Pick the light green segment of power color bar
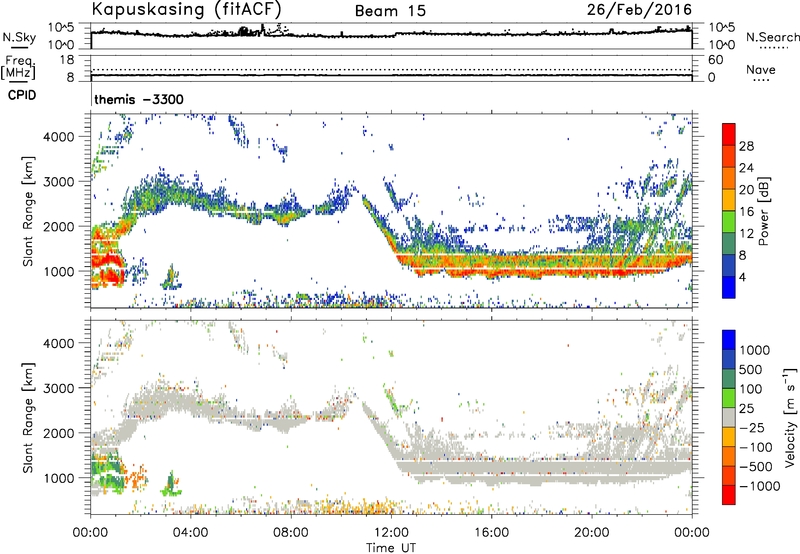The height and width of the screenshot is (554, 800). [729, 221]
